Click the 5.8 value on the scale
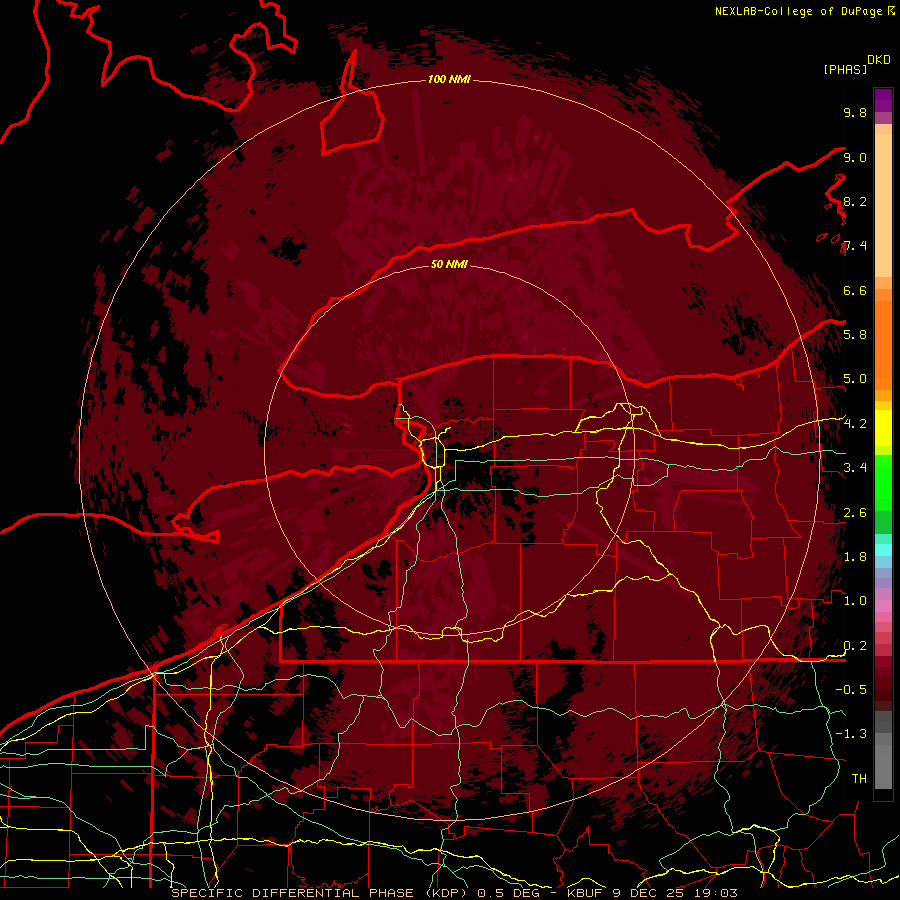Screen dimensions: 900x900 point(855,334)
